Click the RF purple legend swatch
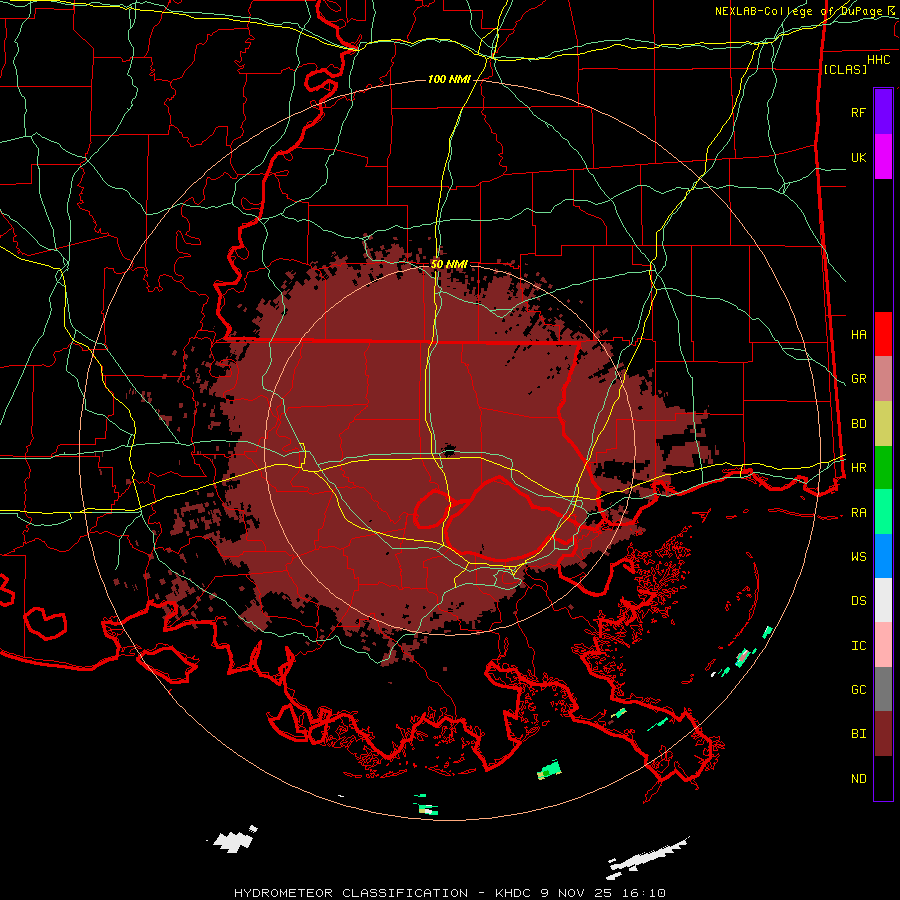900x900 pixels. 883,112
